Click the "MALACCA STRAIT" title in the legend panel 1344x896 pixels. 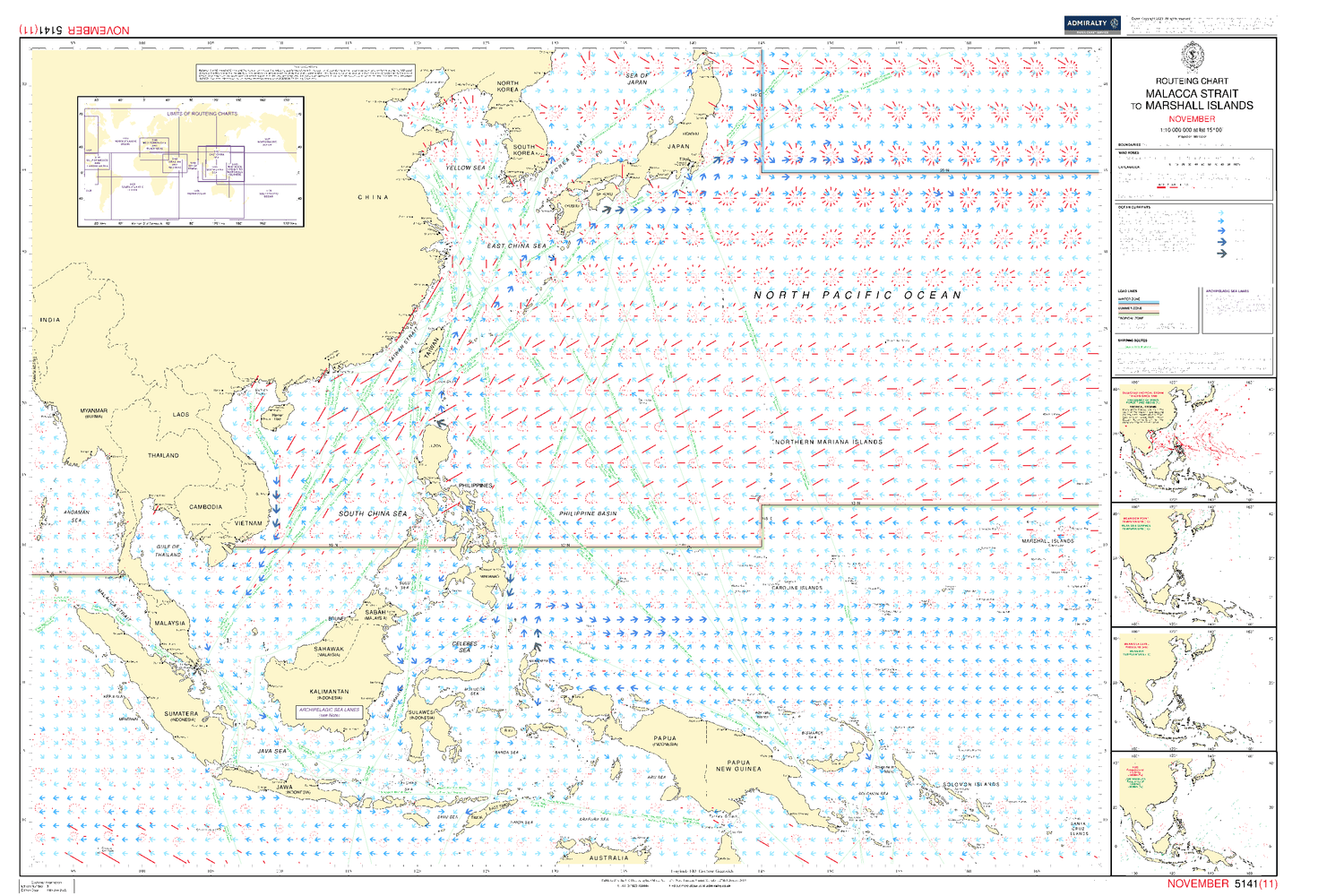click(x=1192, y=93)
